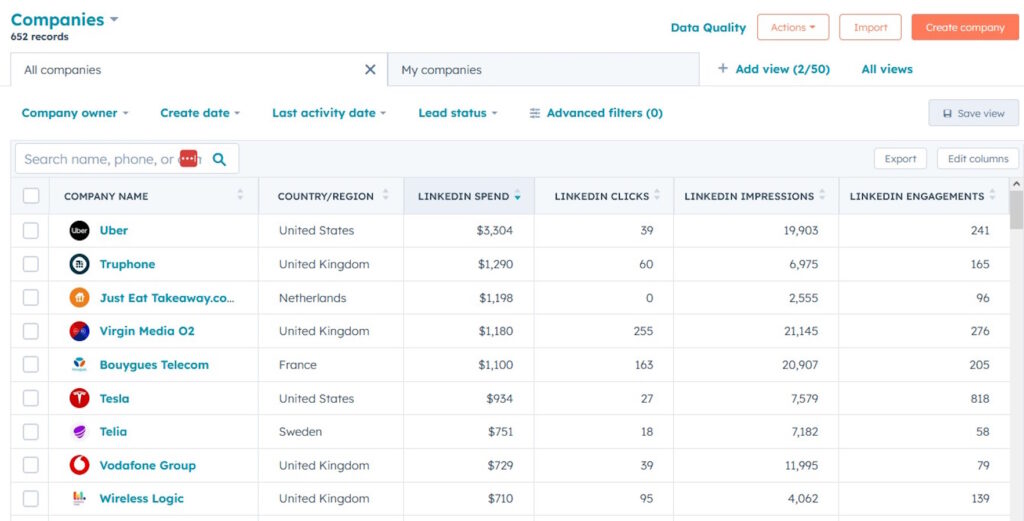Screen dimensions: 1024x521
Task: Sort by Company Name column arrows
Action: (x=240, y=195)
